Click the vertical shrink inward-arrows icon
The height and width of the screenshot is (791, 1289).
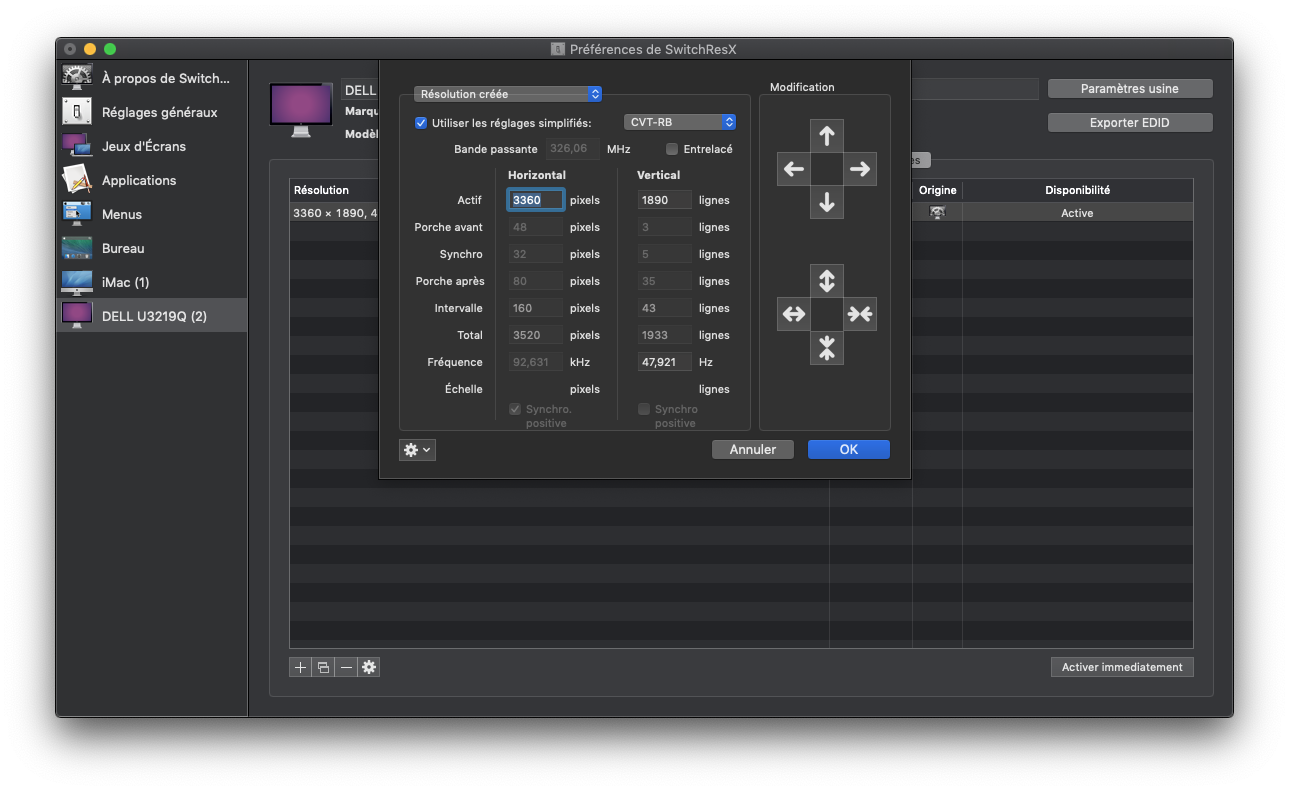(x=826, y=348)
